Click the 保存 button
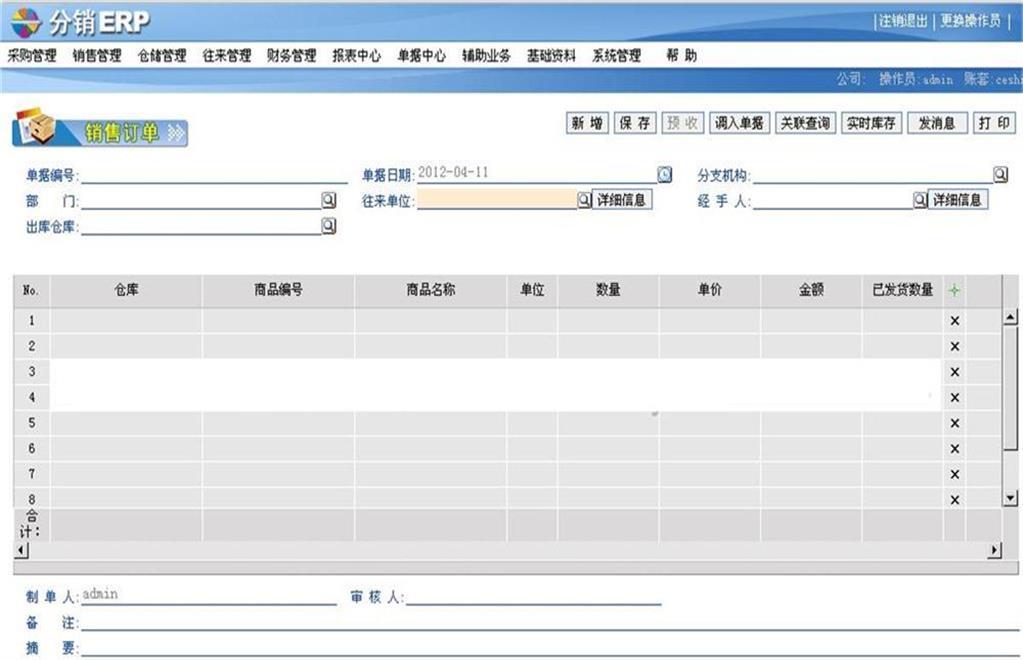Image resolution: width=1023 pixels, height=660 pixels. [635, 123]
